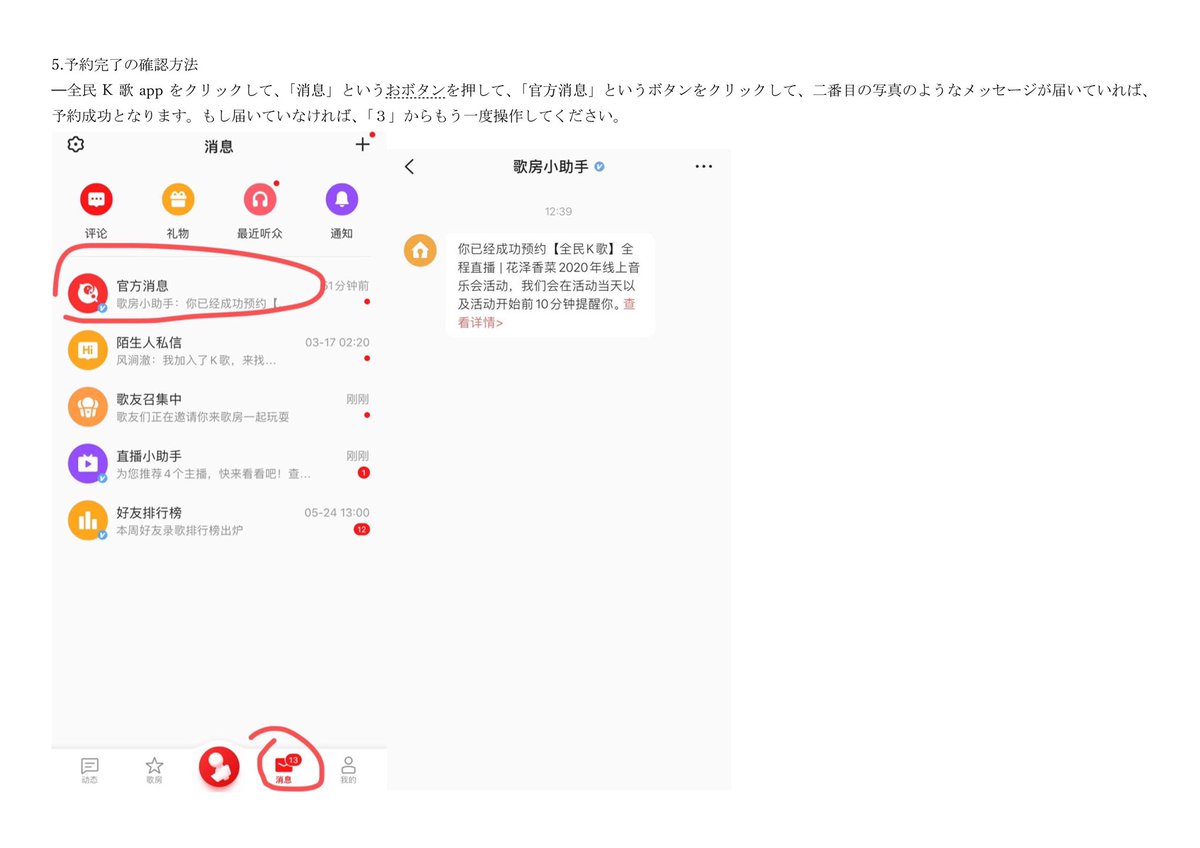
Task: Click 直播小助手 purple TV avatar
Action: [87, 464]
